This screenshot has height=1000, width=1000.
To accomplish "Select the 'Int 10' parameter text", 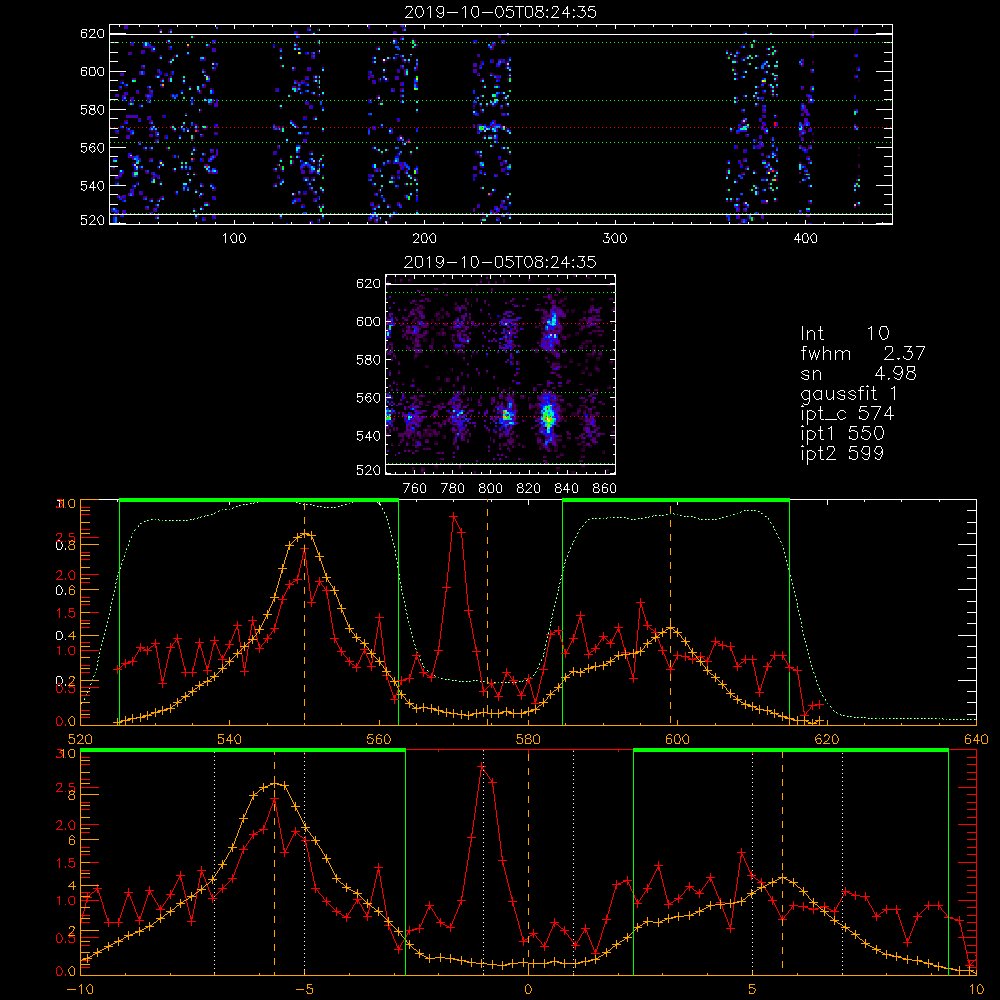I will tap(844, 333).
